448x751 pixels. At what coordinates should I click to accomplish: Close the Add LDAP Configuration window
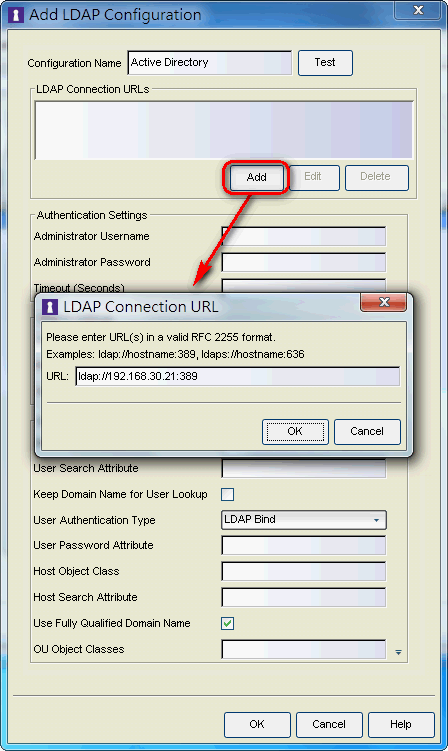click(x=418, y=10)
